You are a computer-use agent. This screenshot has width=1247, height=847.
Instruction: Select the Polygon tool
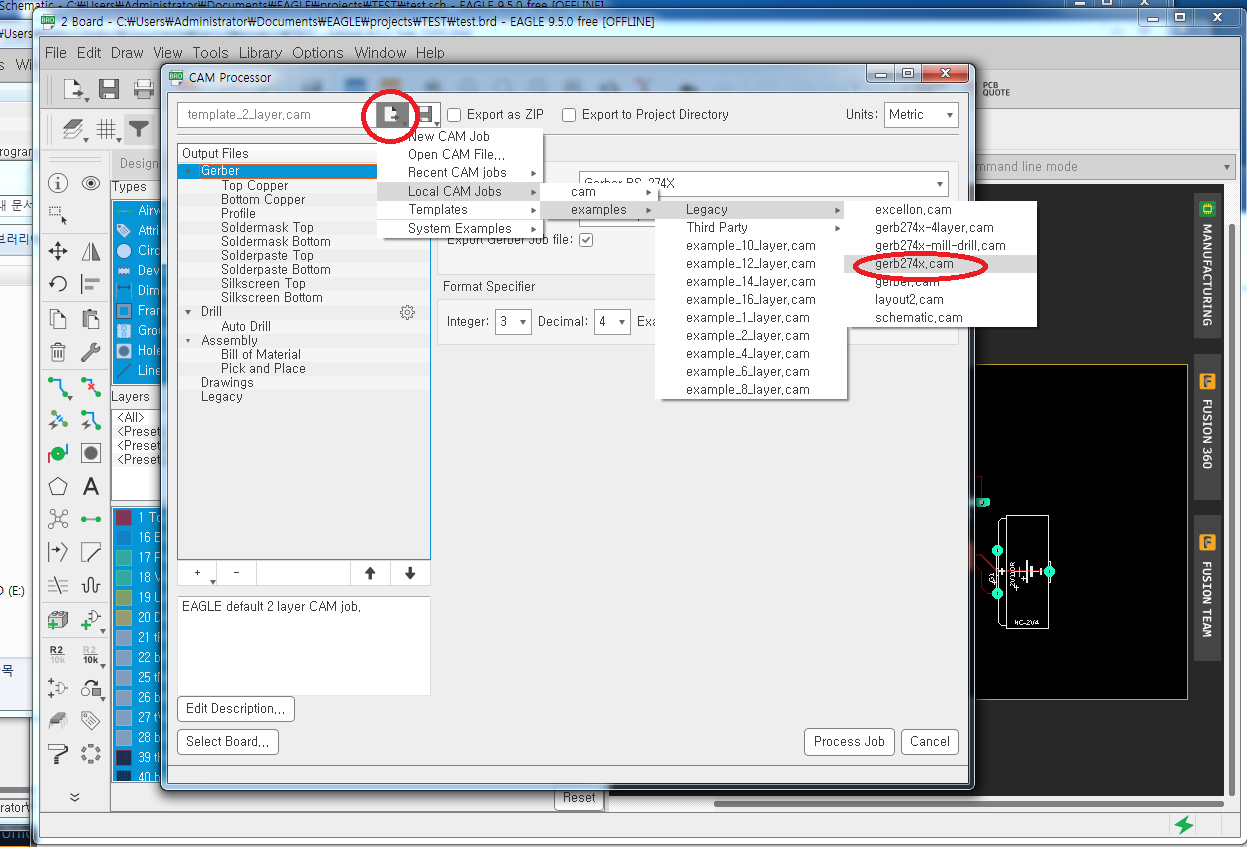[58, 487]
